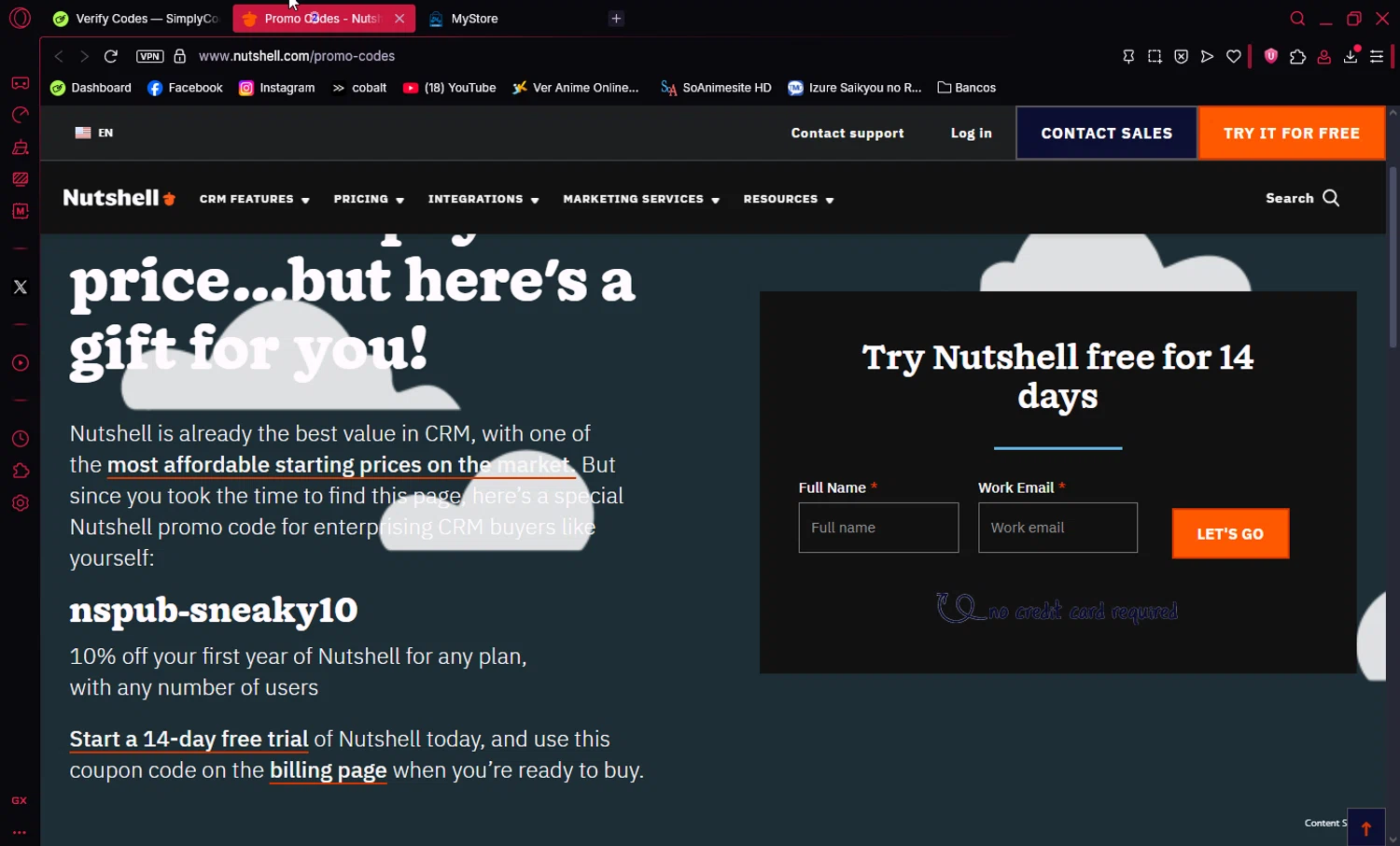Open the billing page link
The width and height of the screenshot is (1400, 846).
tap(328, 771)
